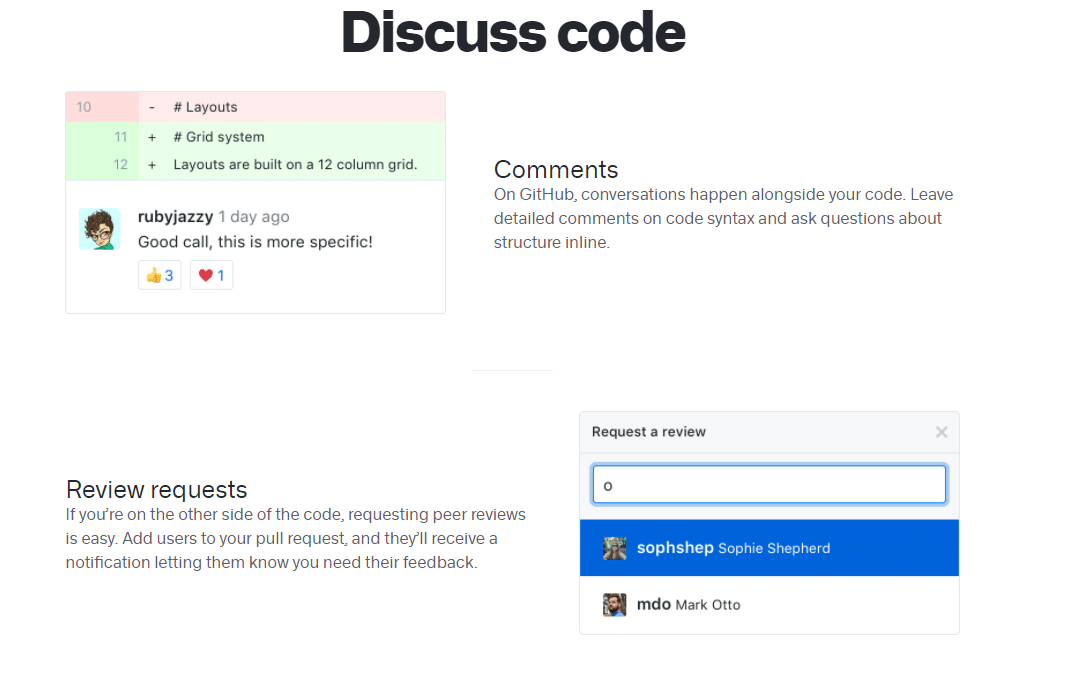Open rubyjazzy's avatar picture
Screen dimensions: 1075x673
[x=100, y=227]
